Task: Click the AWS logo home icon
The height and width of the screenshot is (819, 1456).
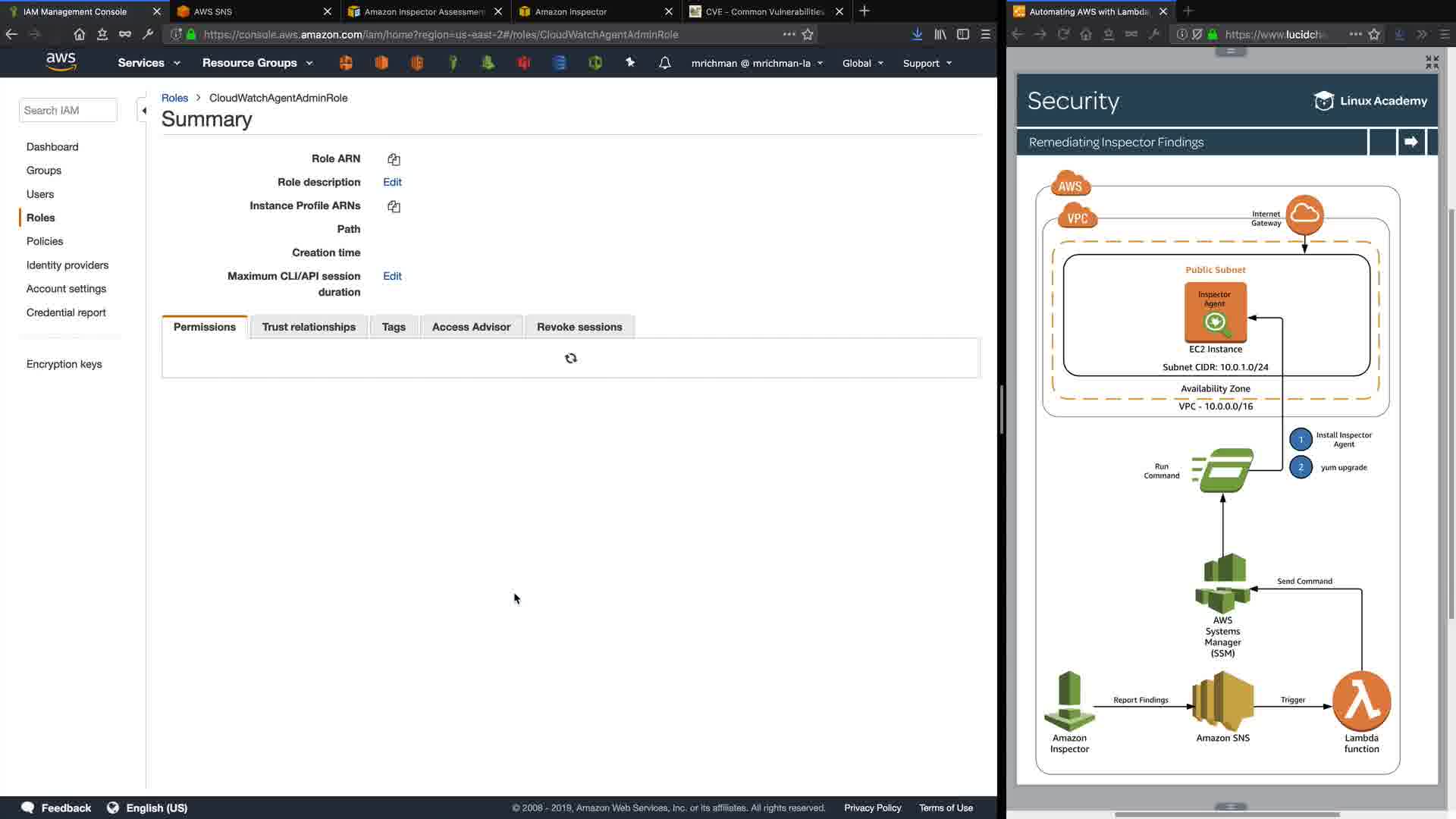Action: (x=61, y=62)
